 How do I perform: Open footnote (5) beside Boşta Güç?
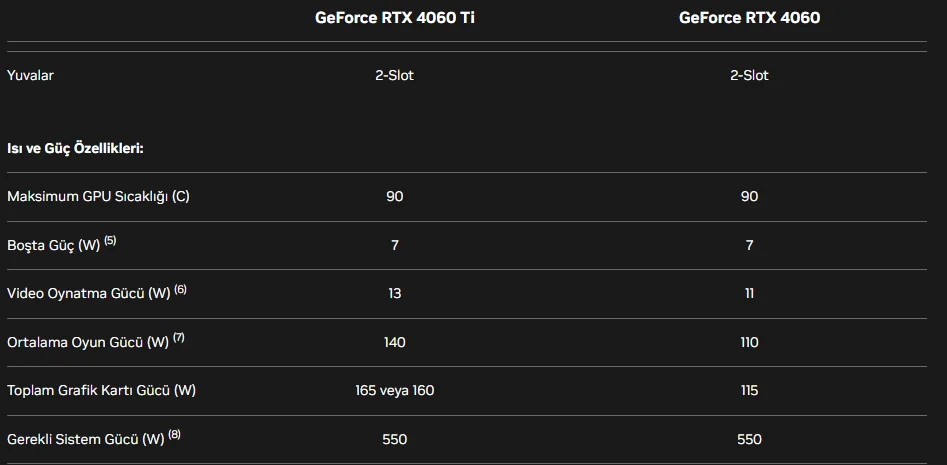click(x=110, y=240)
